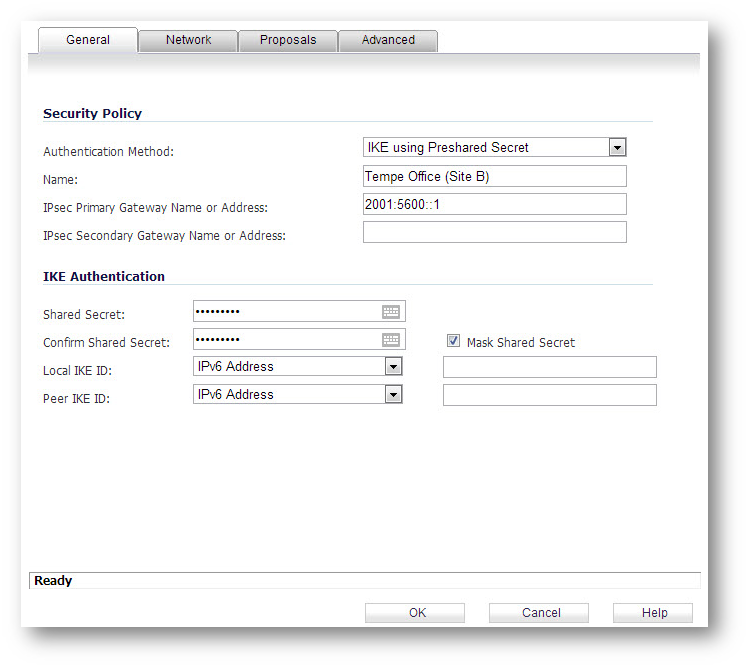Click the OK button

click(x=415, y=613)
